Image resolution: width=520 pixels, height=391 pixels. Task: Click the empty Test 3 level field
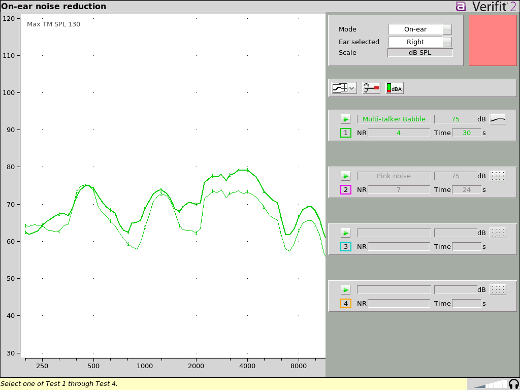tap(456, 233)
